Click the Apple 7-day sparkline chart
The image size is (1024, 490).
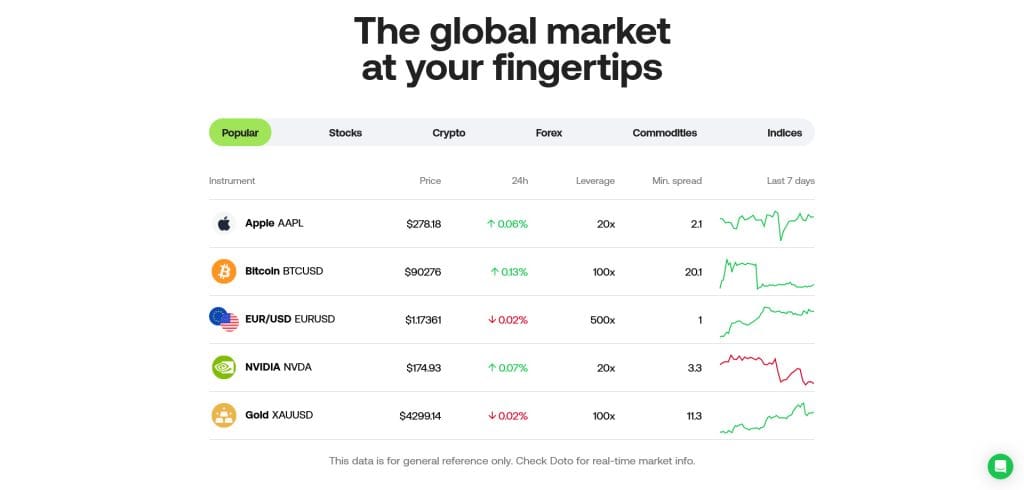[767, 222]
